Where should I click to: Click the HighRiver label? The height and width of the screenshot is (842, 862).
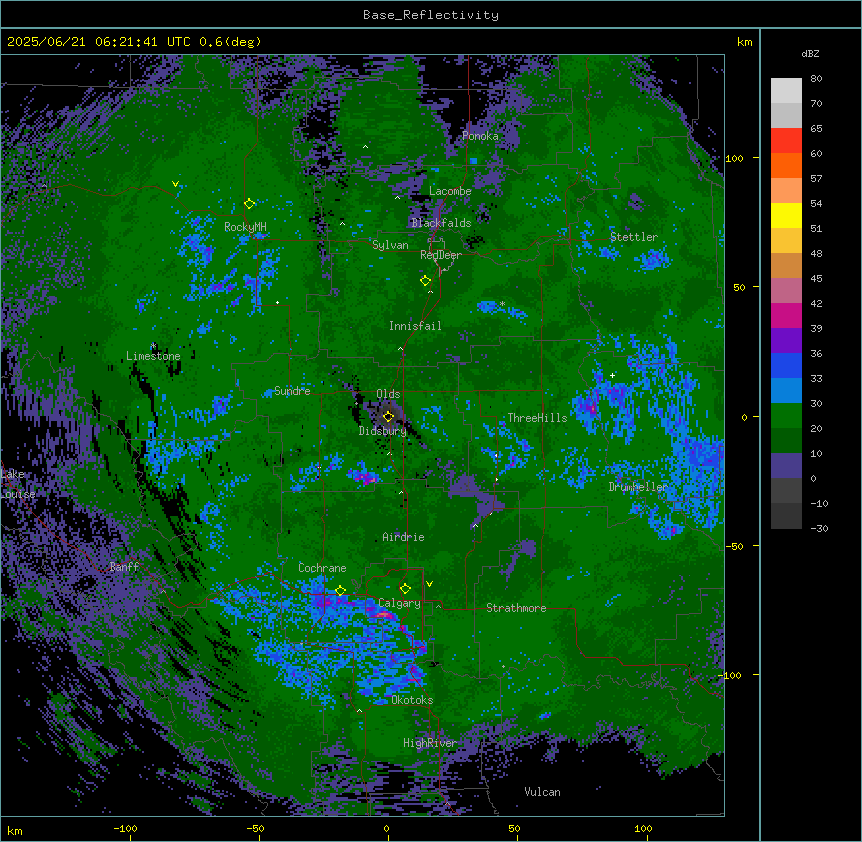coord(430,743)
